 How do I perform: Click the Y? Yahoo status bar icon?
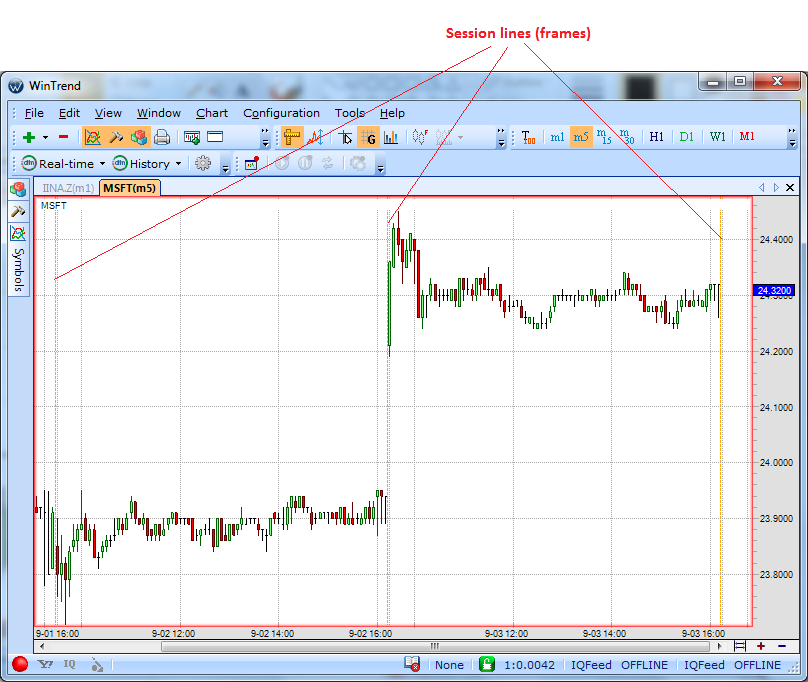45,664
